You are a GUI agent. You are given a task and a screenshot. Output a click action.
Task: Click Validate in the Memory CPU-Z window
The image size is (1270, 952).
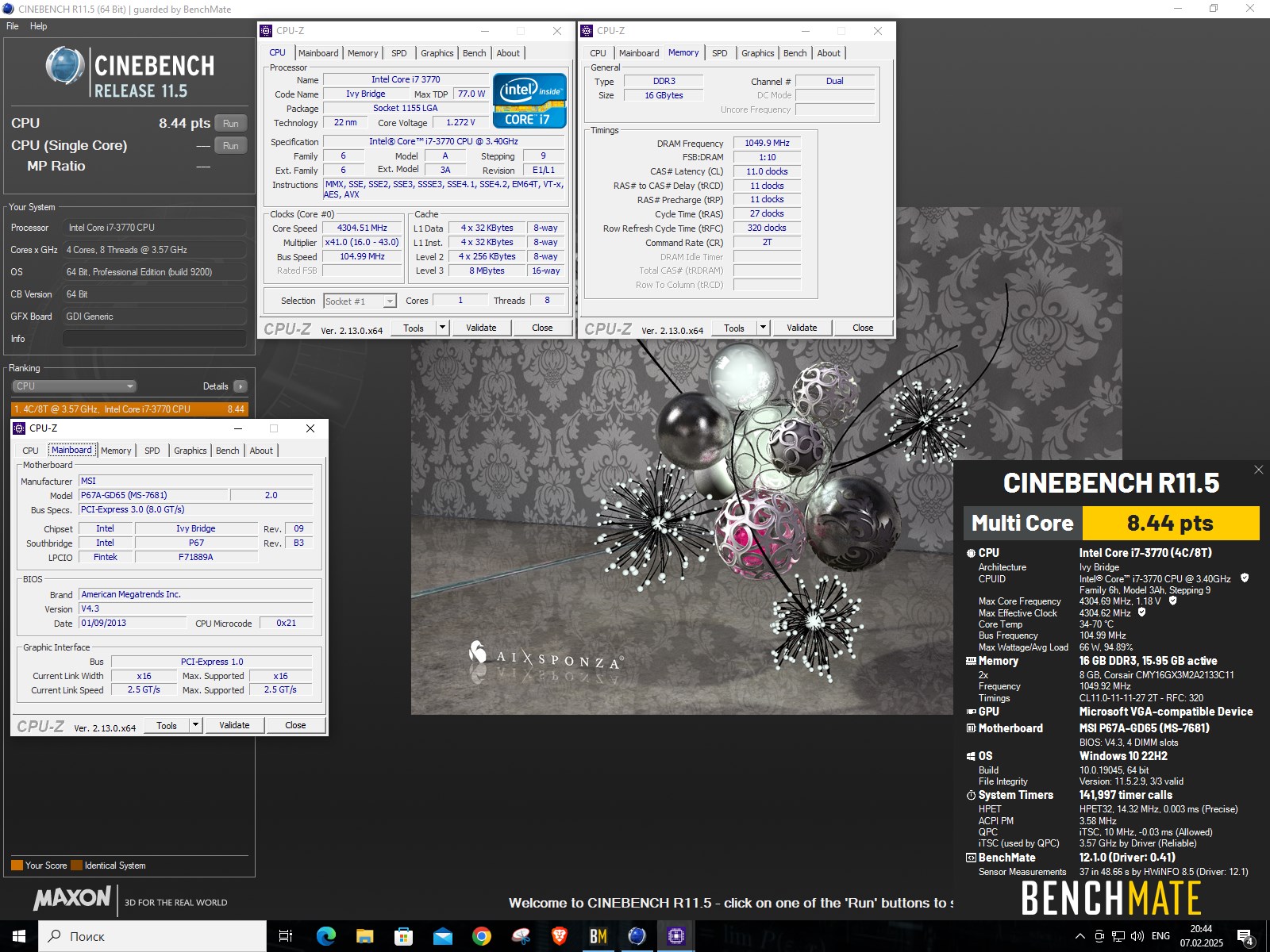coord(802,328)
